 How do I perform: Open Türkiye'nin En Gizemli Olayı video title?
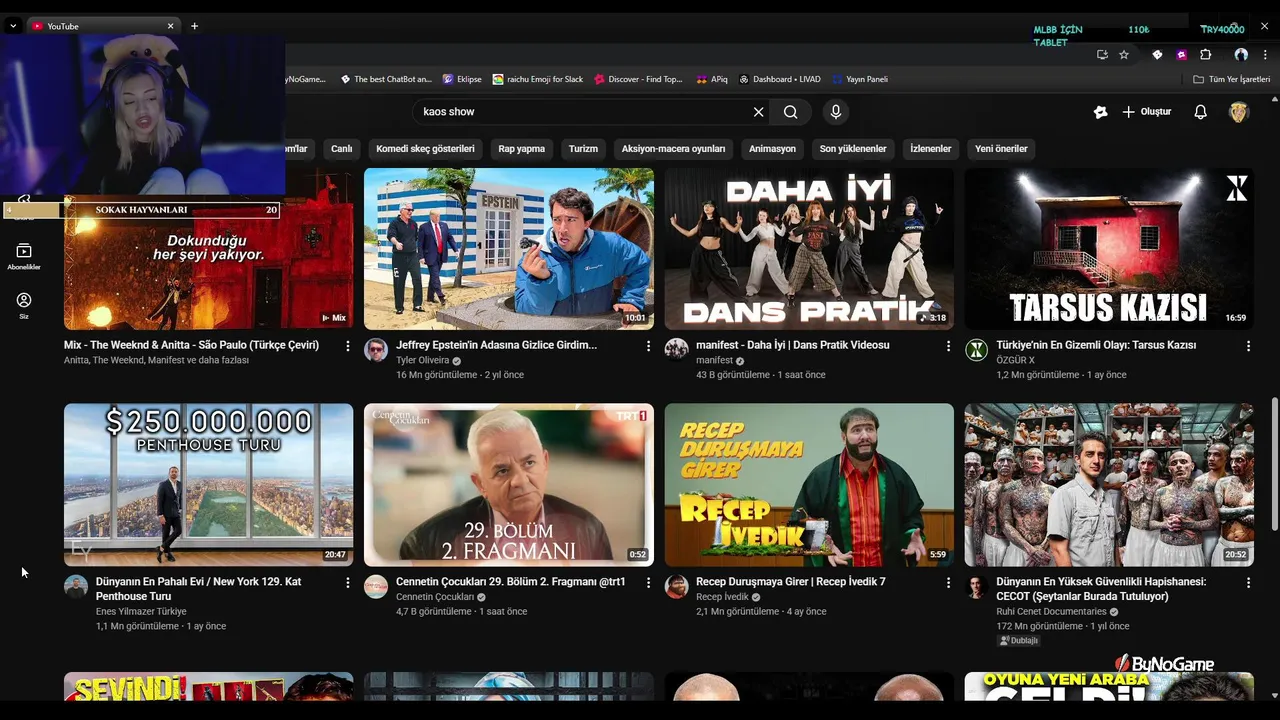pos(1096,345)
